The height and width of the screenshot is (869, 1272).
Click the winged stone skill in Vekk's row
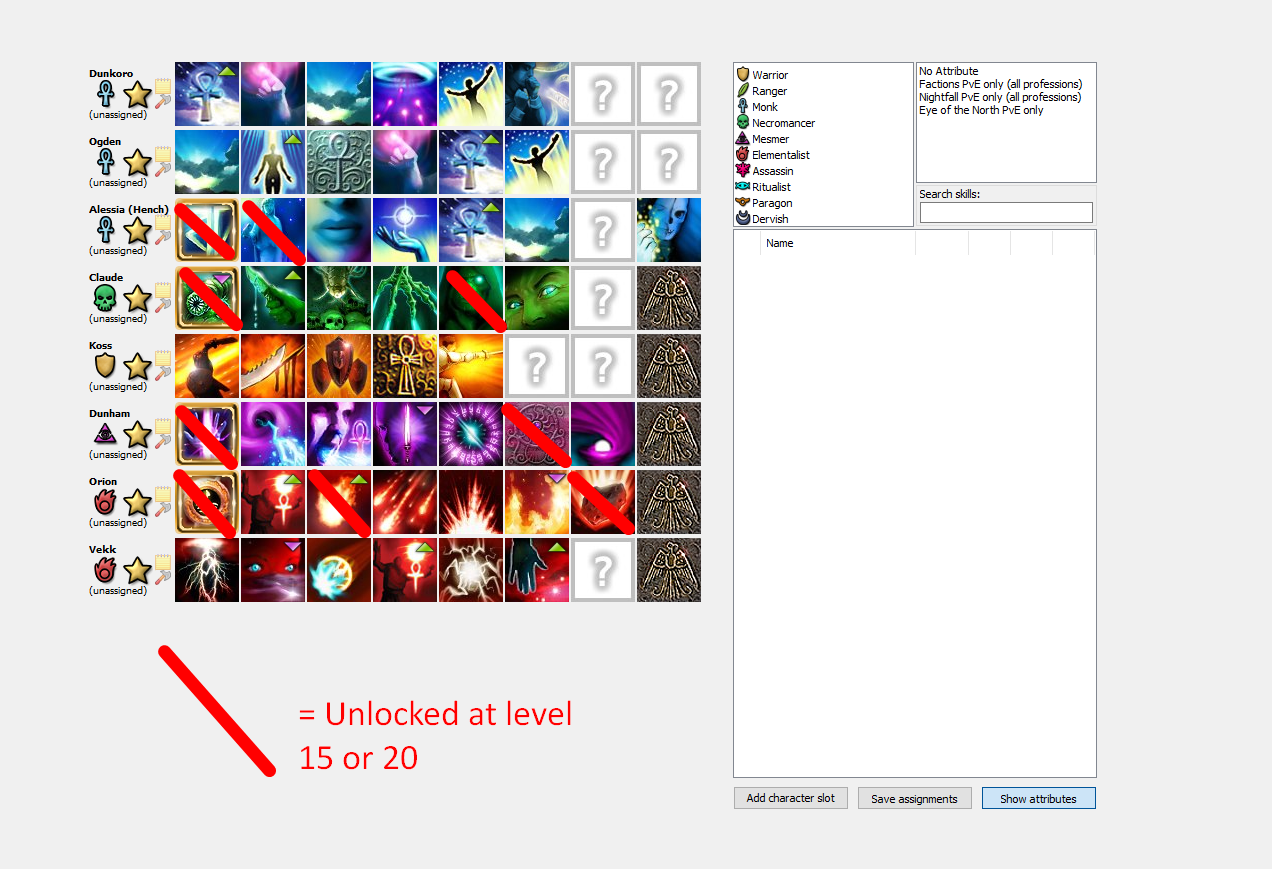click(669, 570)
